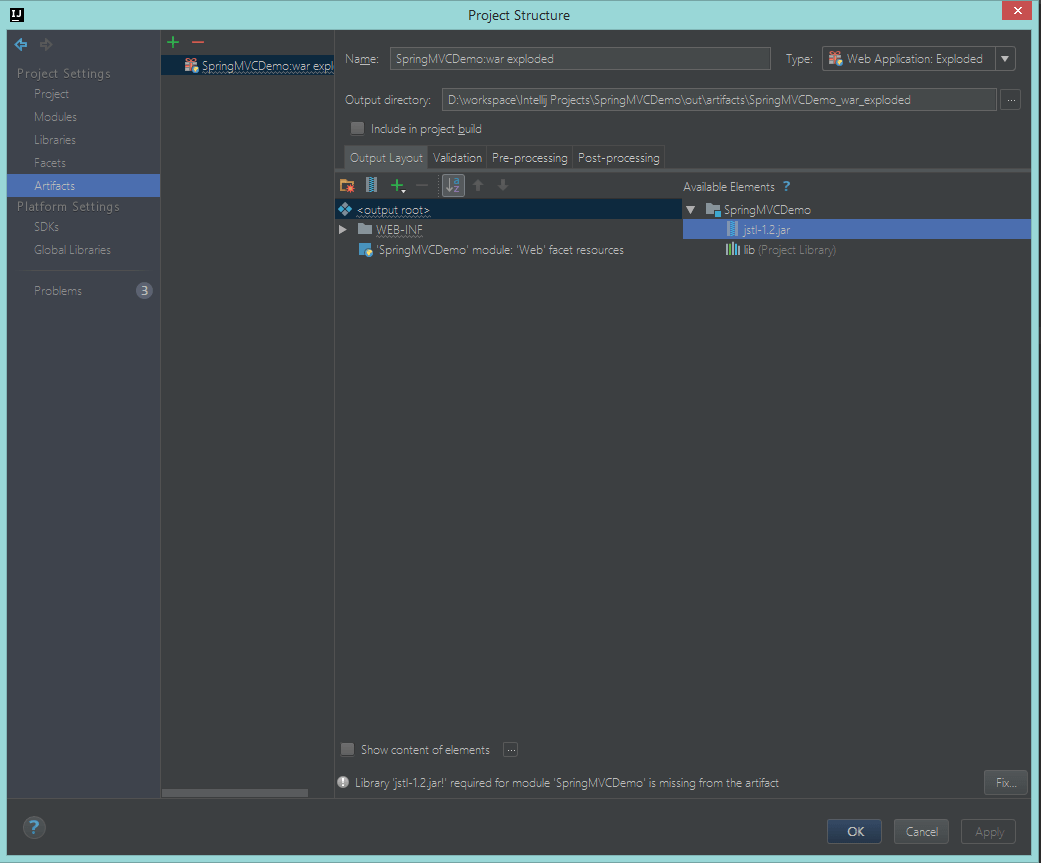Open Project settings page
Screen dimensions: 1041x863
coord(52,94)
